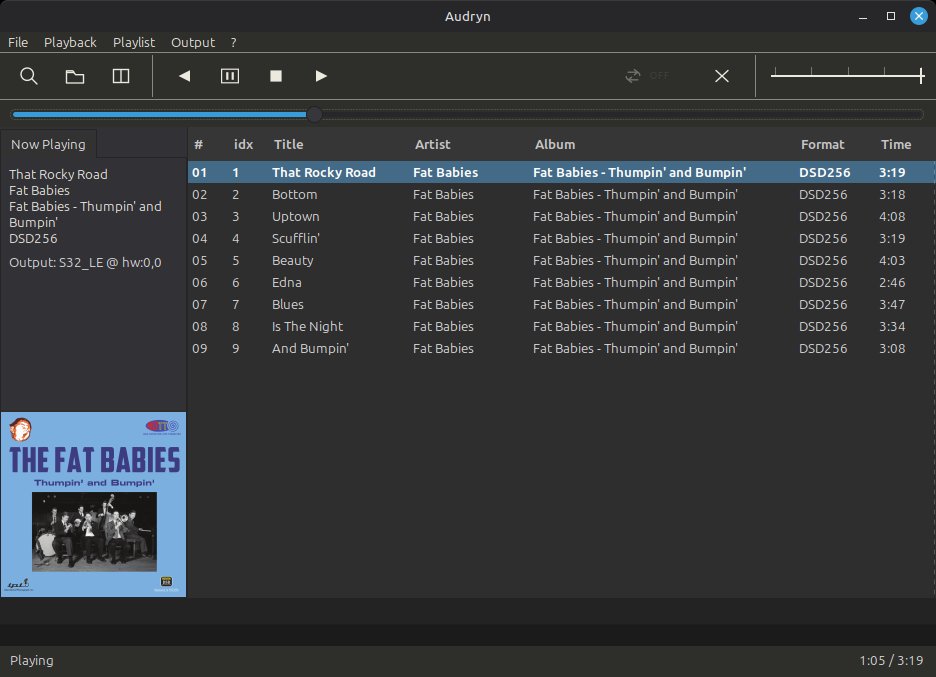Select the track 'Scufflin''
The width and height of the screenshot is (936, 677).
pyautogui.click(x=561, y=238)
